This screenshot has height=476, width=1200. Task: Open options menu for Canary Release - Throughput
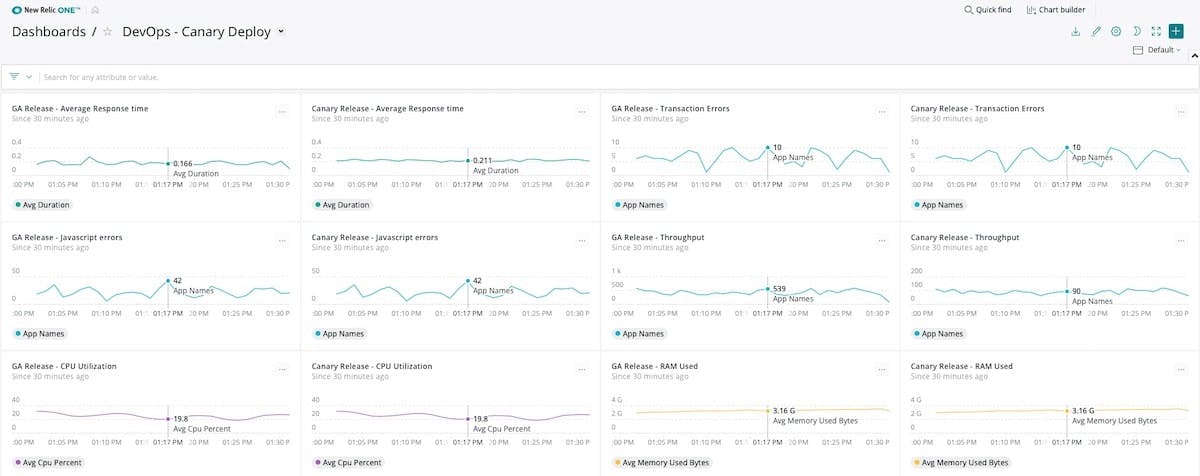1181,241
